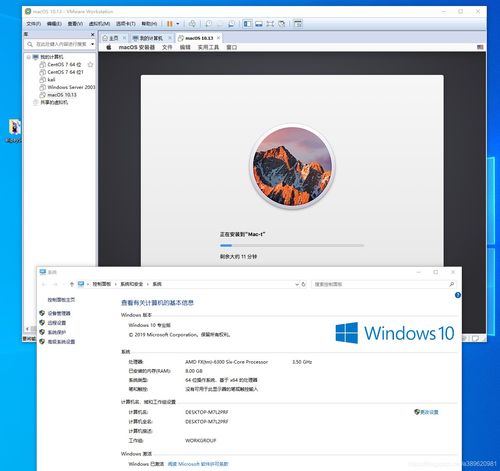The height and width of the screenshot is (471, 500).
Task: Collapse the My Computer tree node
Action: click(x=29, y=57)
